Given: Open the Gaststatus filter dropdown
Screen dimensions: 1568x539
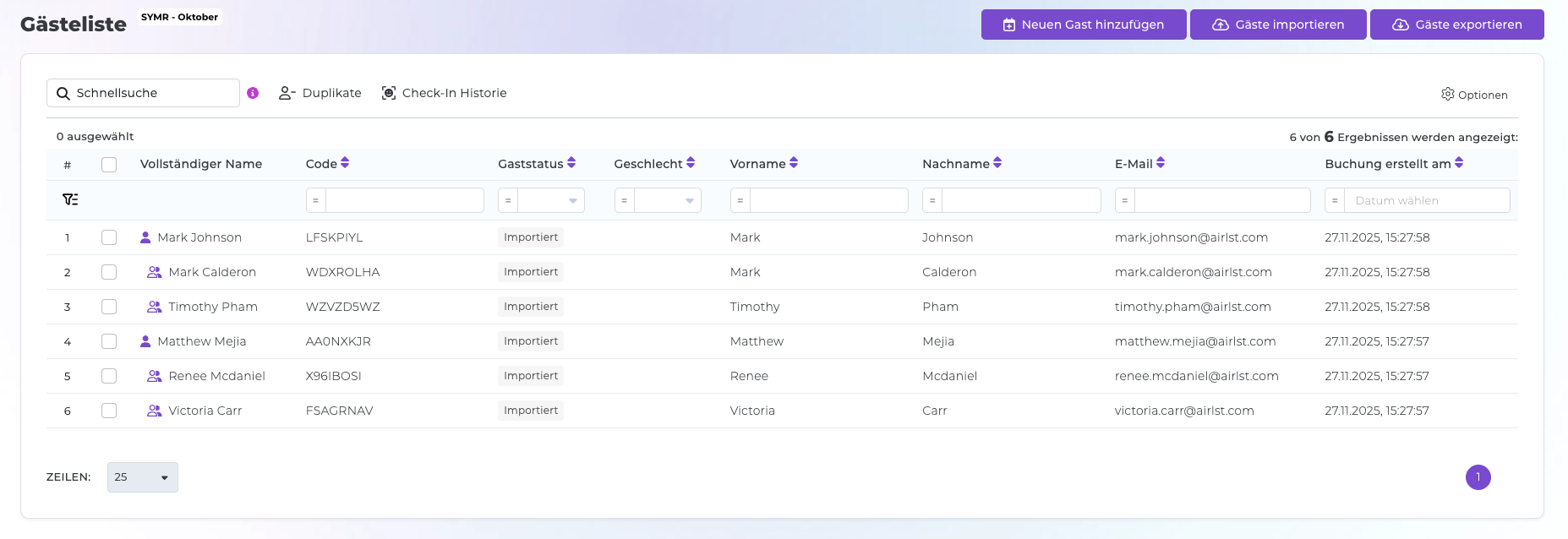Looking at the screenshot, I should click(550, 200).
